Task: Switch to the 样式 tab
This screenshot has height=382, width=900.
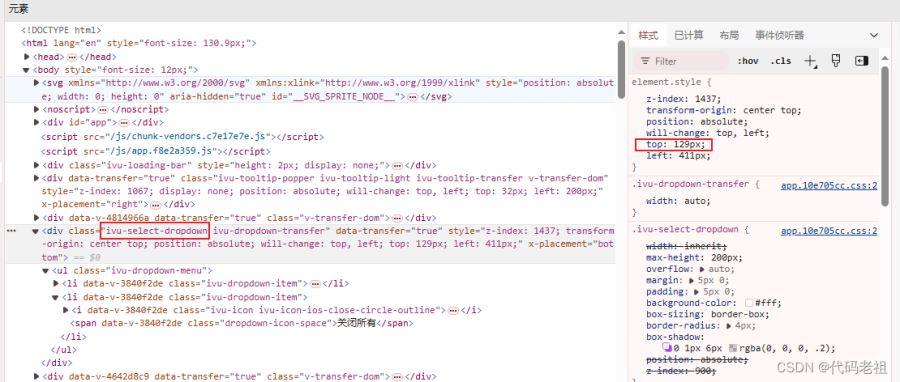Action: (648, 36)
